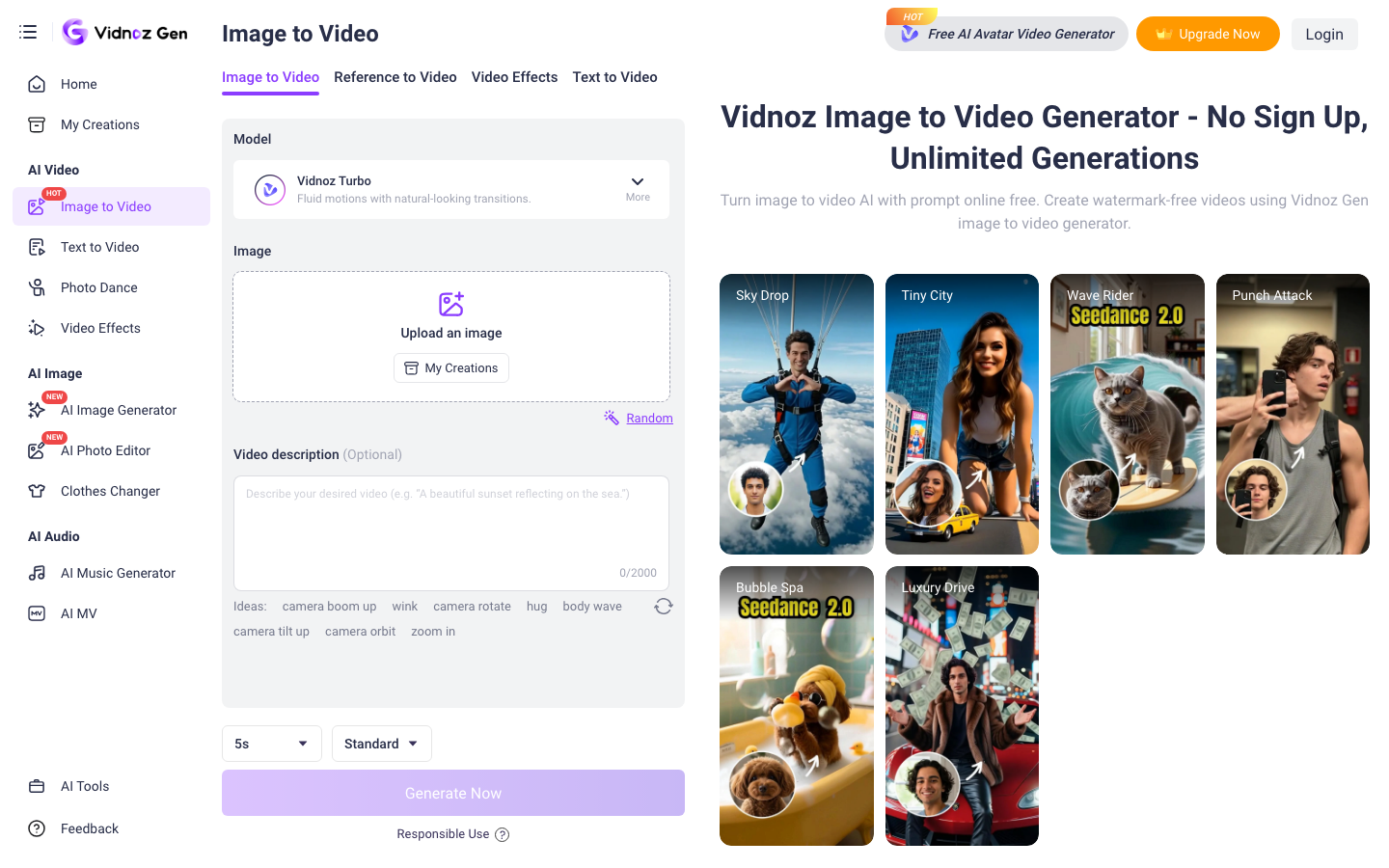Image resolution: width=1389 pixels, height=868 pixels.
Task: Click the upload image icon in drop area
Action: [451, 304]
